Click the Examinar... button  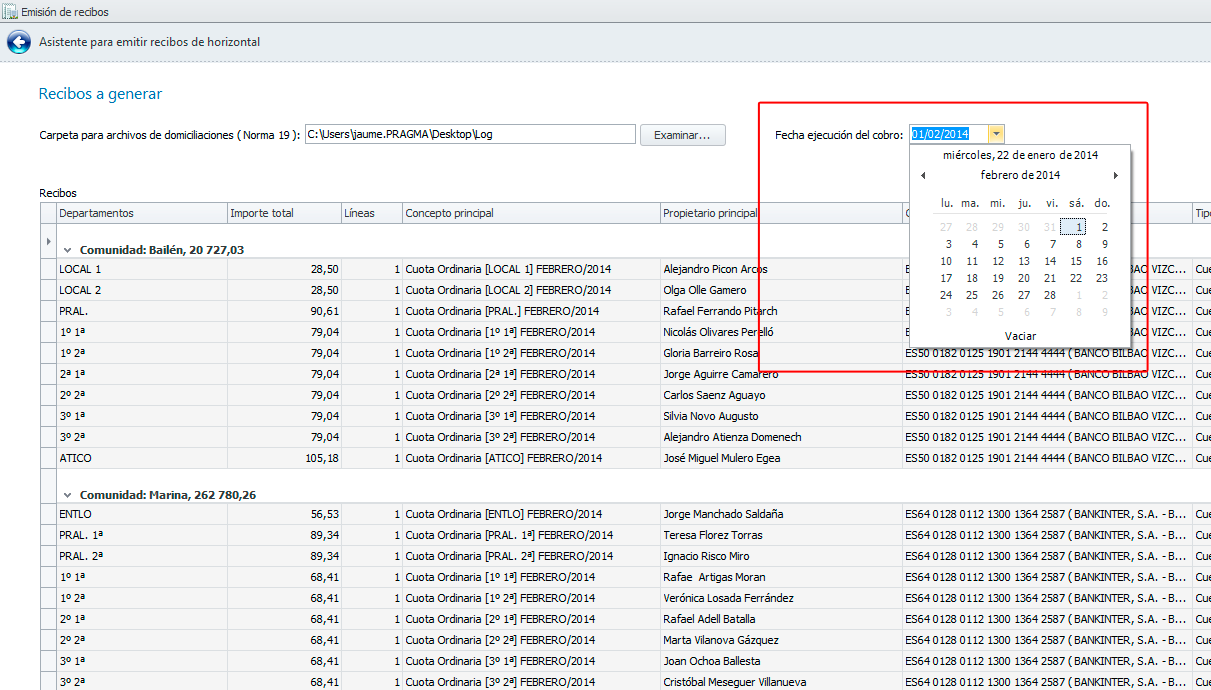click(682, 135)
